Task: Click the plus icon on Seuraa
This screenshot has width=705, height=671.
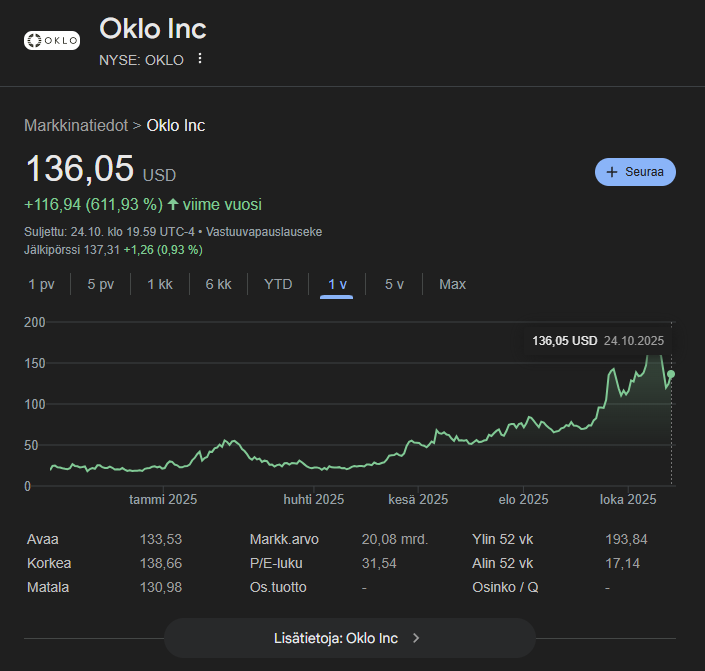Action: coord(612,172)
